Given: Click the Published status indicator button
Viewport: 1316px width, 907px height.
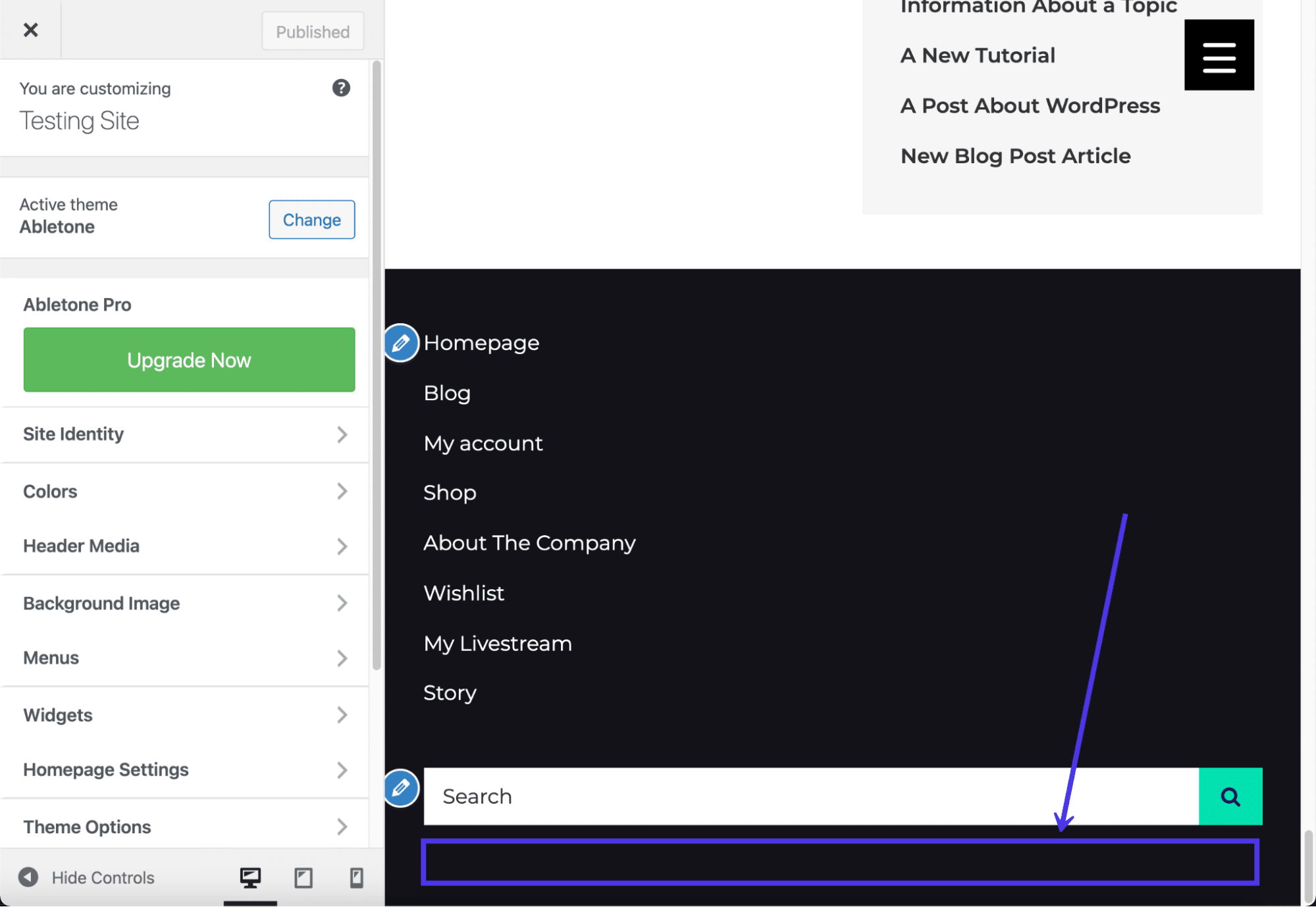Looking at the screenshot, I should [x=312, y=31].
